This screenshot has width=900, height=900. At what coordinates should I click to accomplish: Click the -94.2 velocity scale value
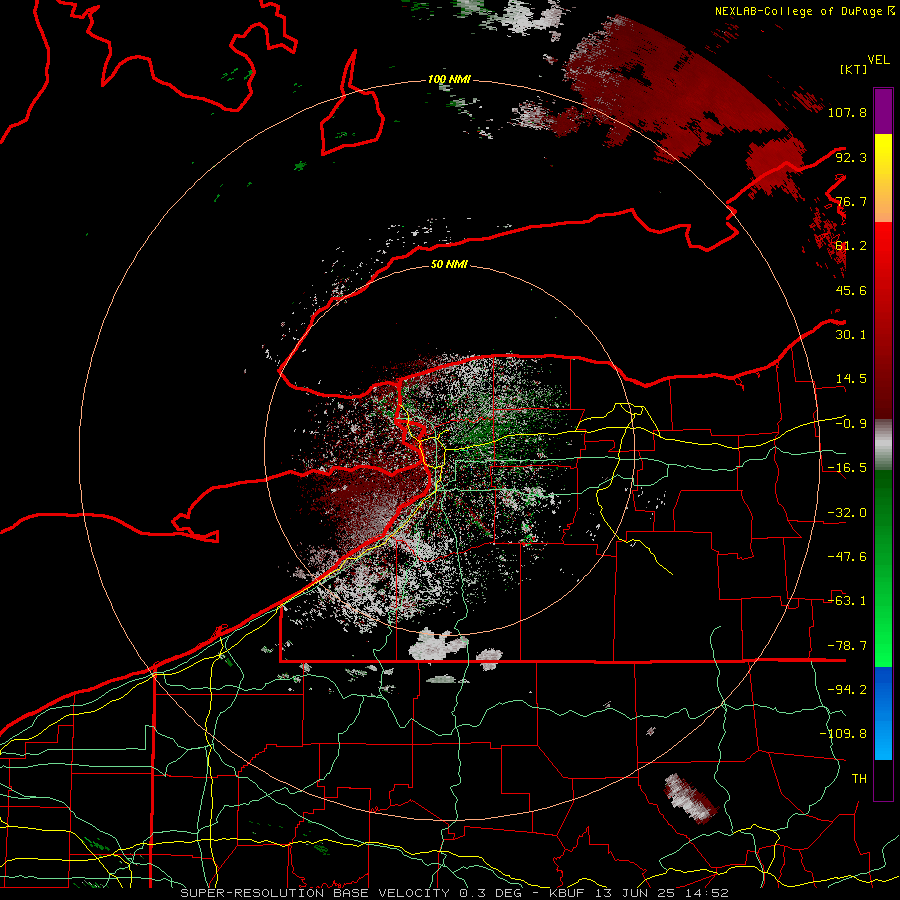pyautogui.click(x=847, y=690)
